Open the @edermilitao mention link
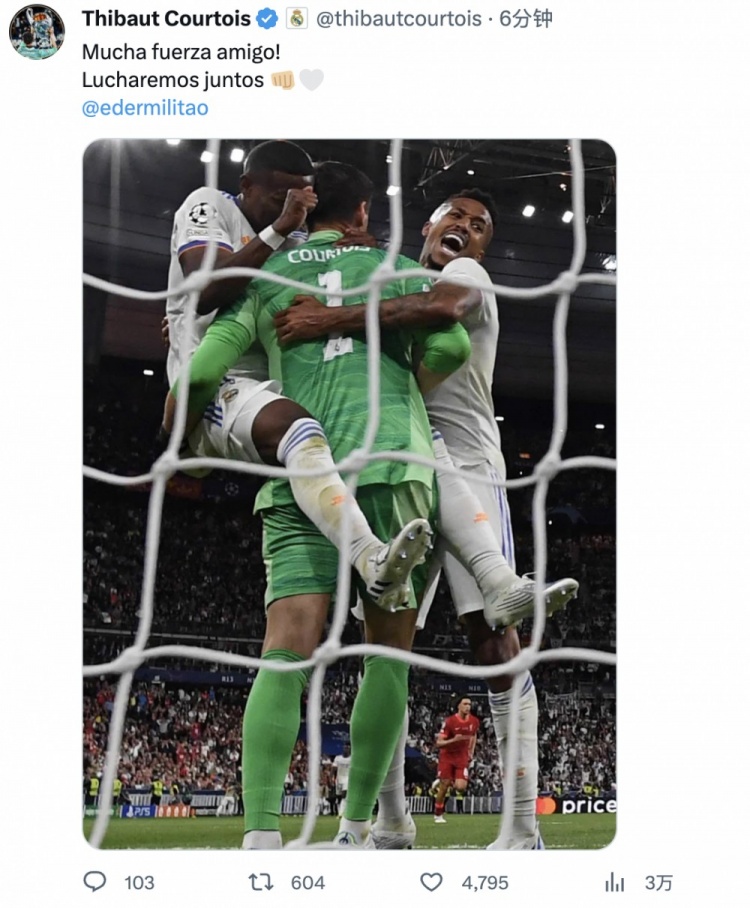This screenshot has width=750, height=908. click(145, 108)
